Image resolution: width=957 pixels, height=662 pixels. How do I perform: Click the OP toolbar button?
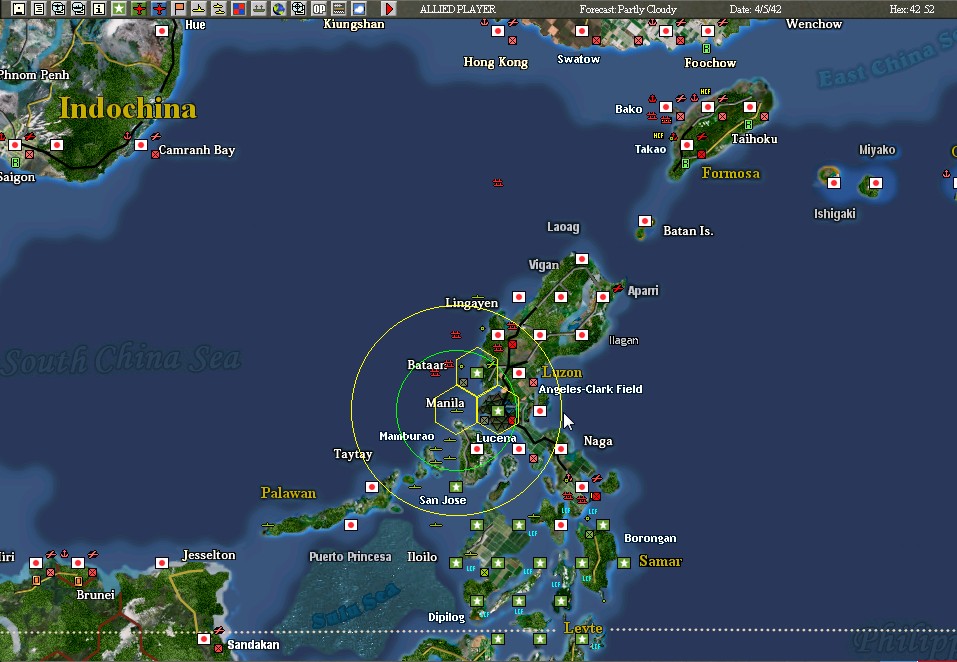pyautogui.click(x=319, y=9)
